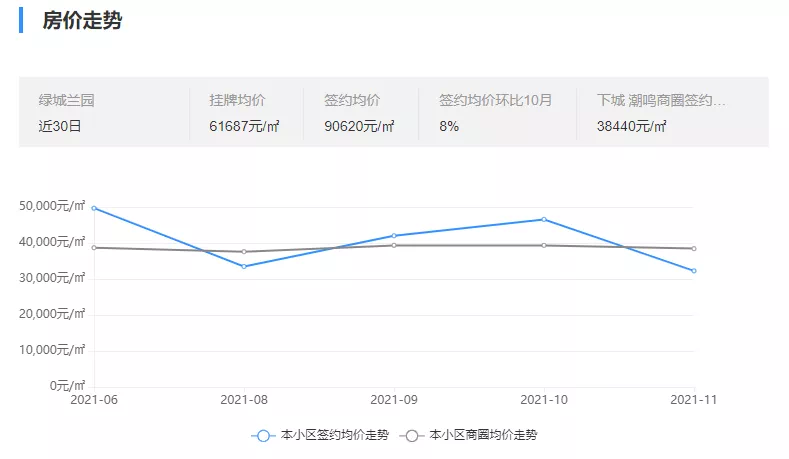The image size is (789, 459).
Task: Click blue line data point at 2021-06
Action: [x=94, y=208]
